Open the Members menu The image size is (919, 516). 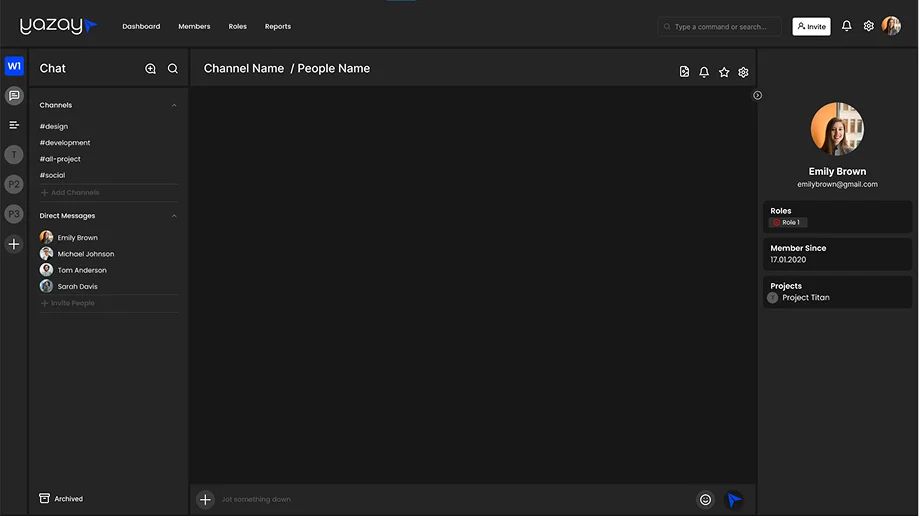pos(194,27)
